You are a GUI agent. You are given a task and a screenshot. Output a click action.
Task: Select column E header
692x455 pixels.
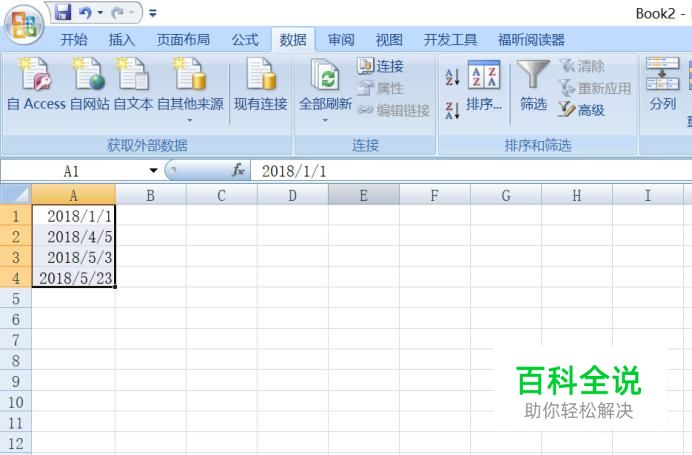[364, 195]
